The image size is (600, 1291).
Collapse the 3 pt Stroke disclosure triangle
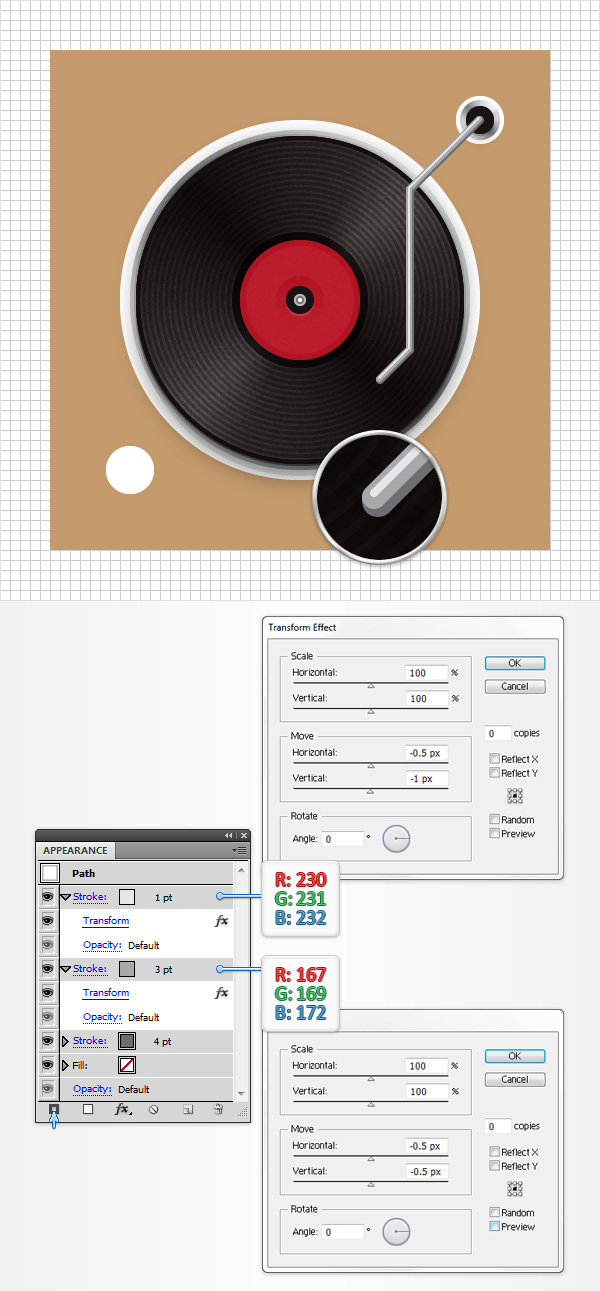(x=66, y=970)
